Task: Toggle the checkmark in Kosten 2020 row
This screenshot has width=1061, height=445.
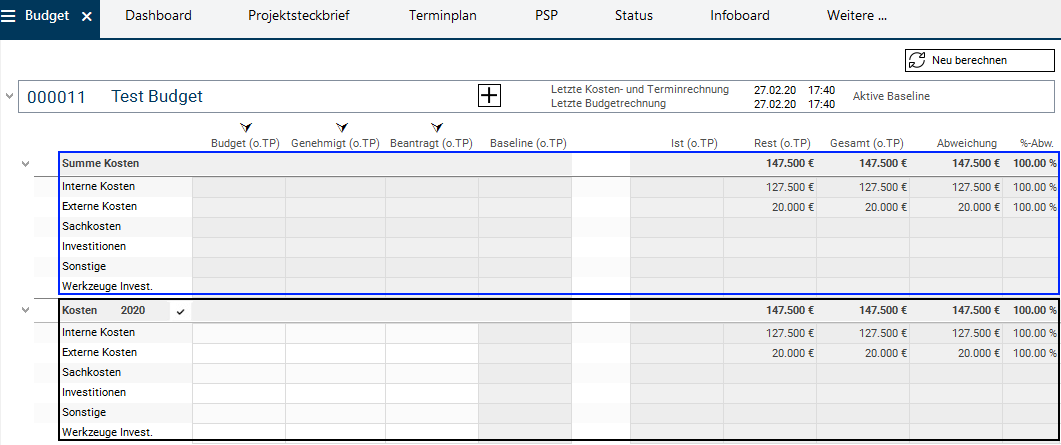Action: 180,311
